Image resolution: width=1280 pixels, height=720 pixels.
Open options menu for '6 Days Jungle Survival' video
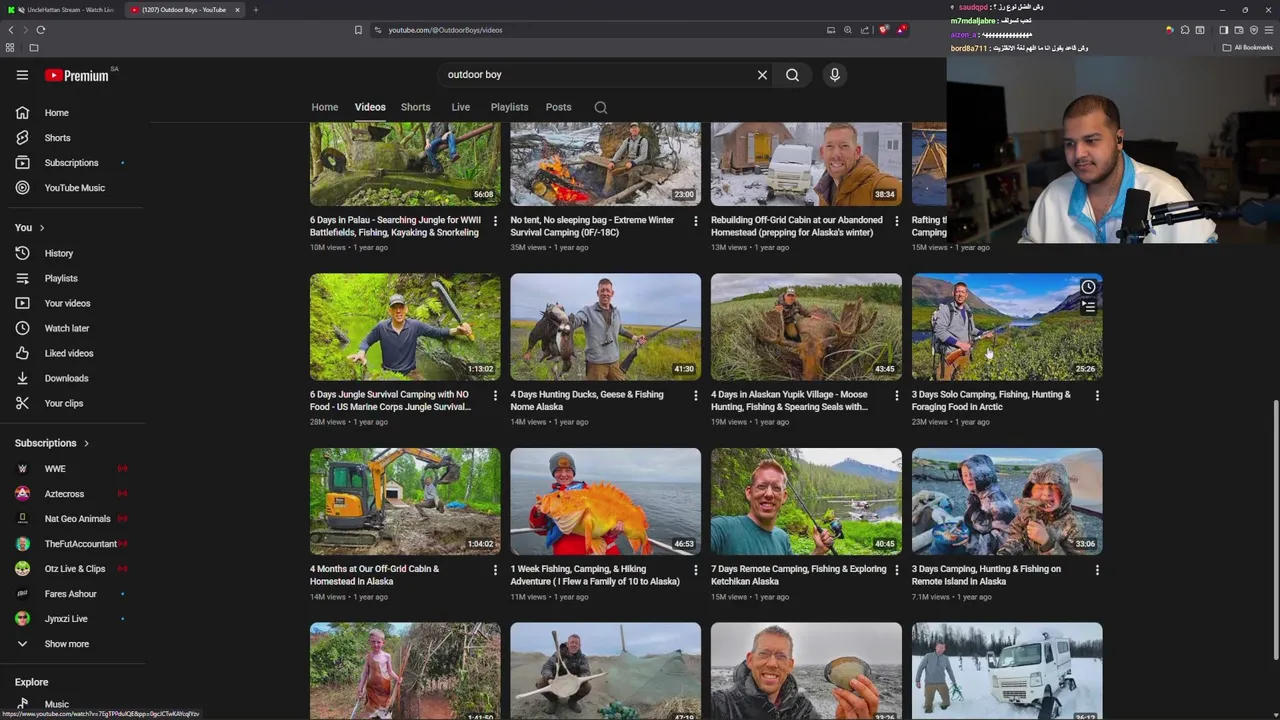coord(495,396)
